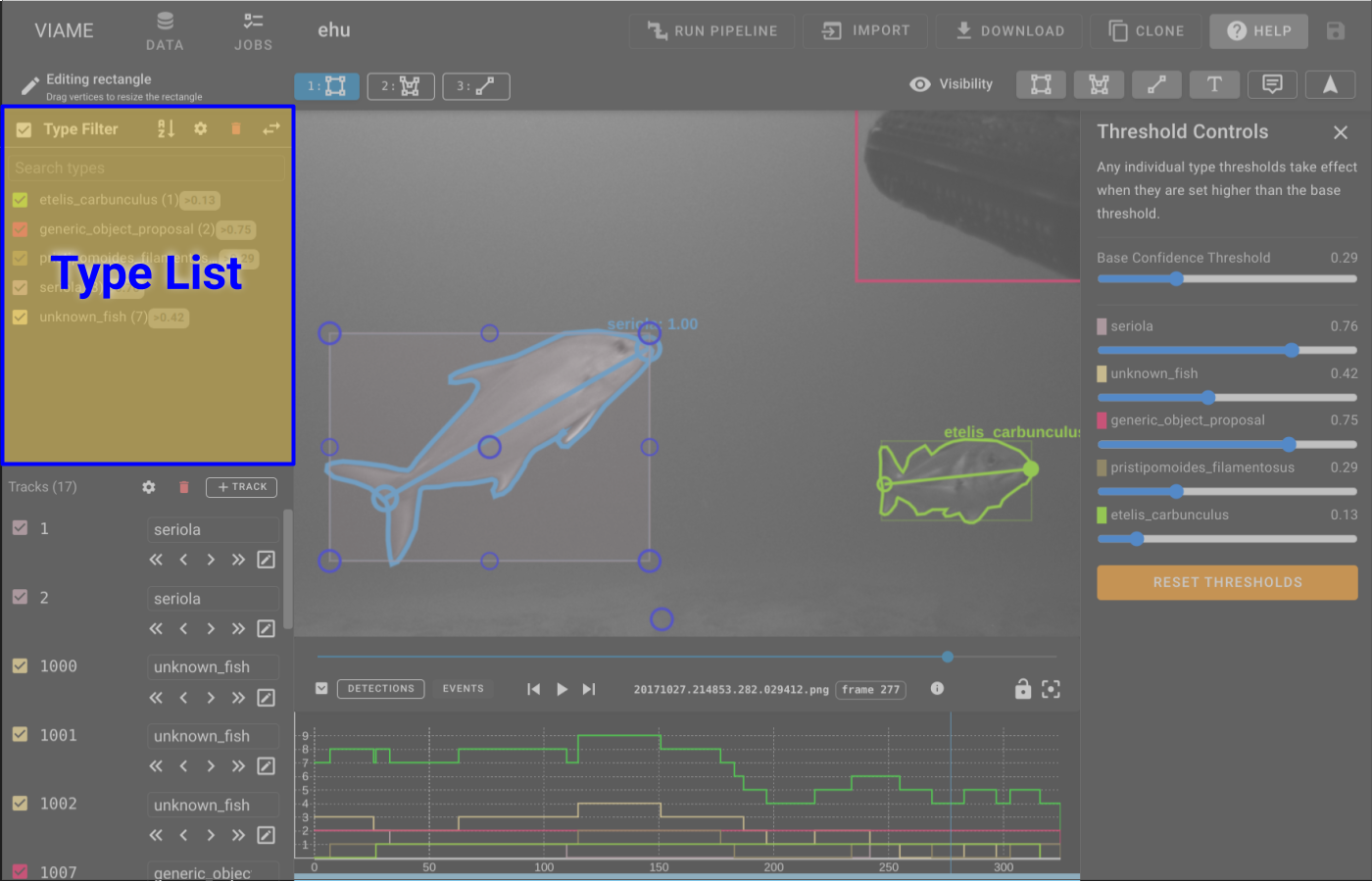Image resolution: width=1372 pixels, height=882 pixels.
Task: Open type dropdown for track 2
Action: pyautogui.click(x=213, y=598)
